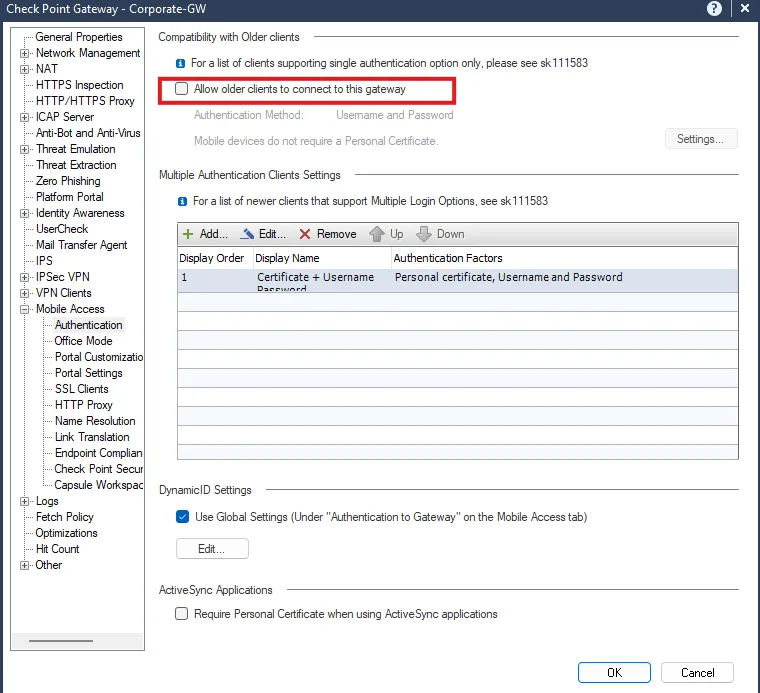The height and width of the screenshot is (693, 760).
Task: Open Anti-Bot and Anti-Virus page
Action: click(88, 133)
